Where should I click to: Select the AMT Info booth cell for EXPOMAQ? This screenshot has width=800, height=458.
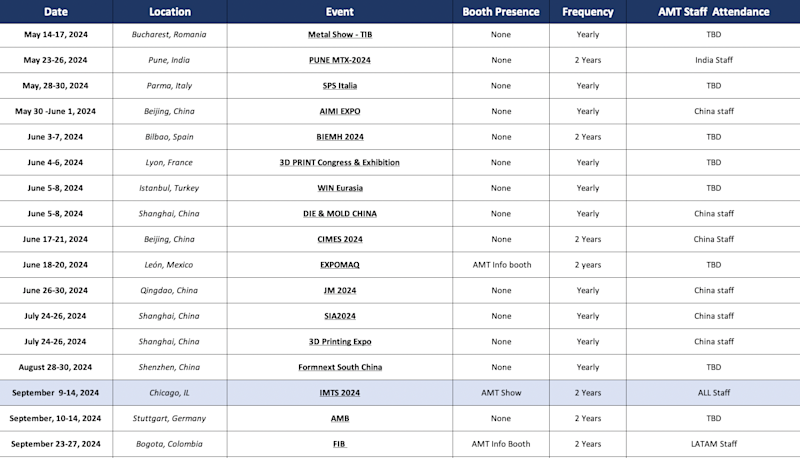(502, 265)
